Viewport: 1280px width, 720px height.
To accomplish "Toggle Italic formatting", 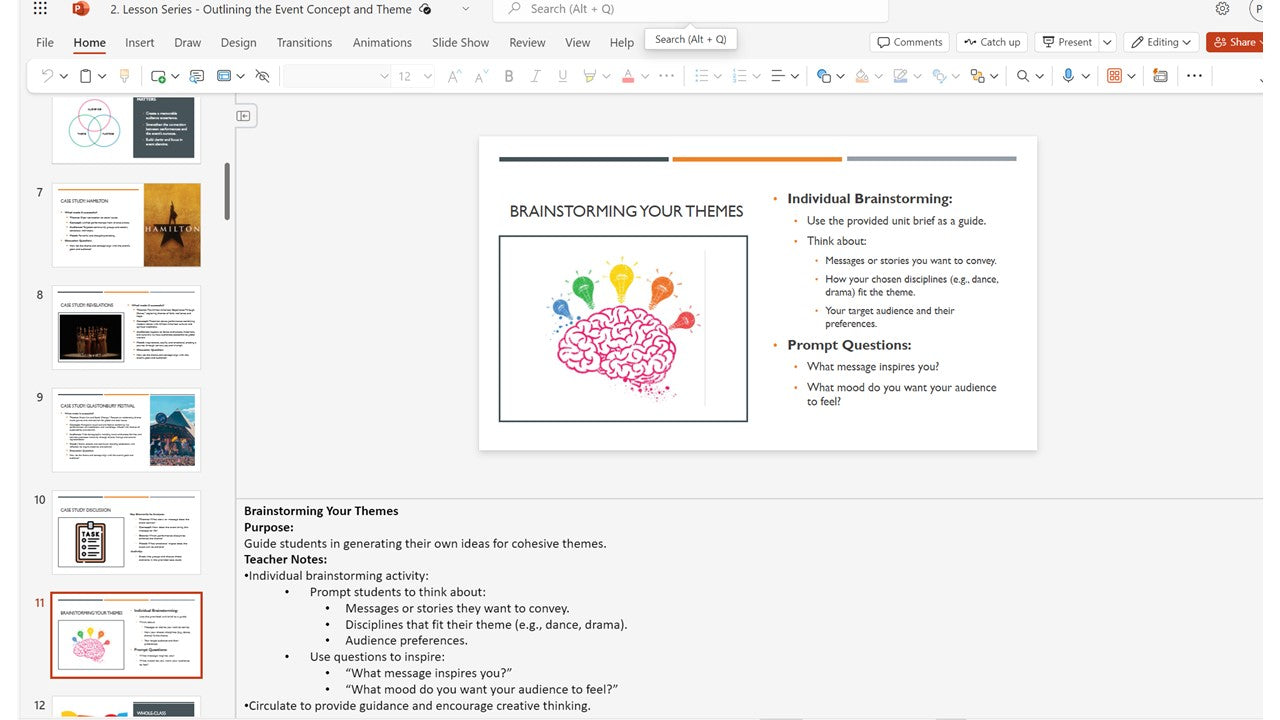I will tap(535, 76).
